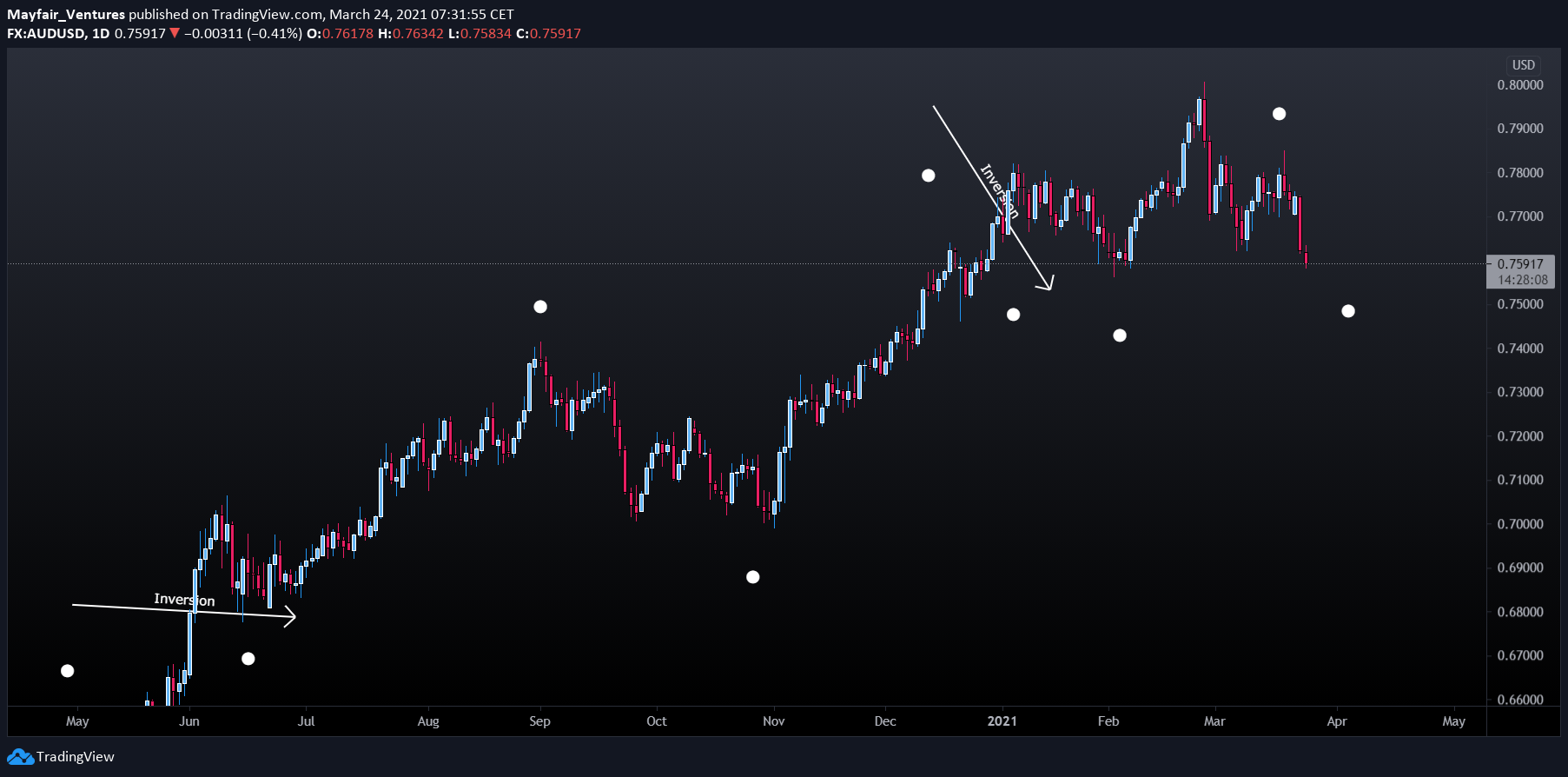Open the Mayfair_Ventures author name
This screenshot has height=777, width=1568.
point(66,15)
